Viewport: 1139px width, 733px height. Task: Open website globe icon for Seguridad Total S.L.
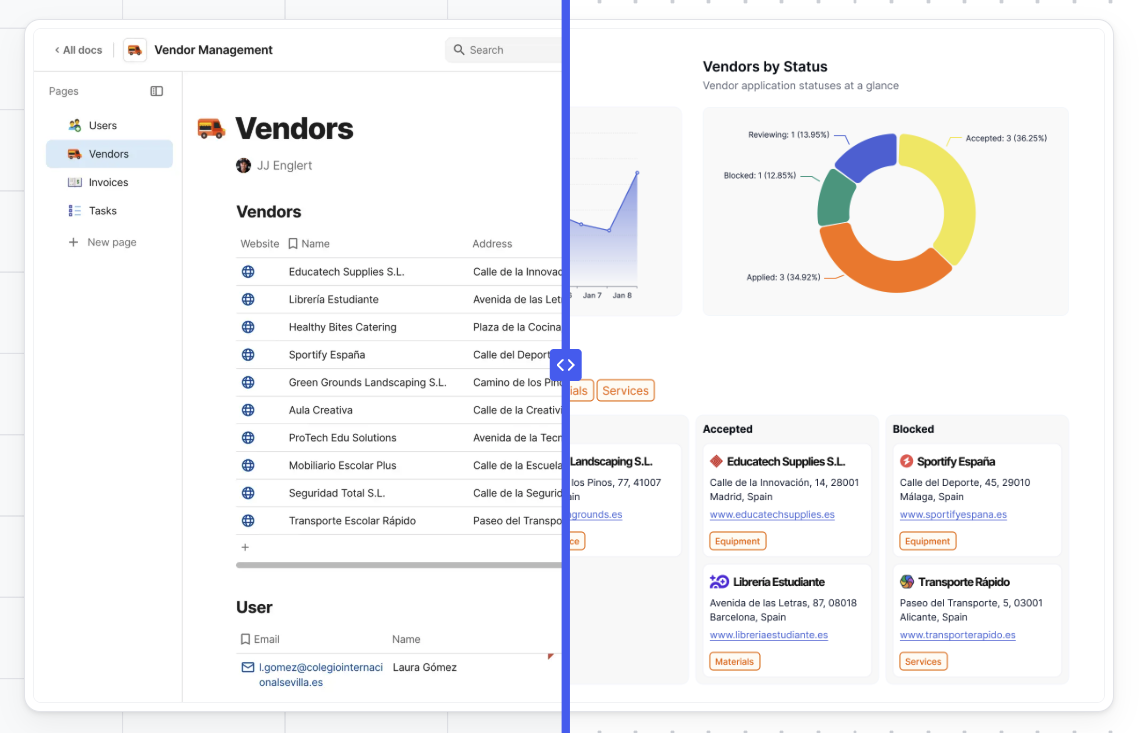[248, 493]
